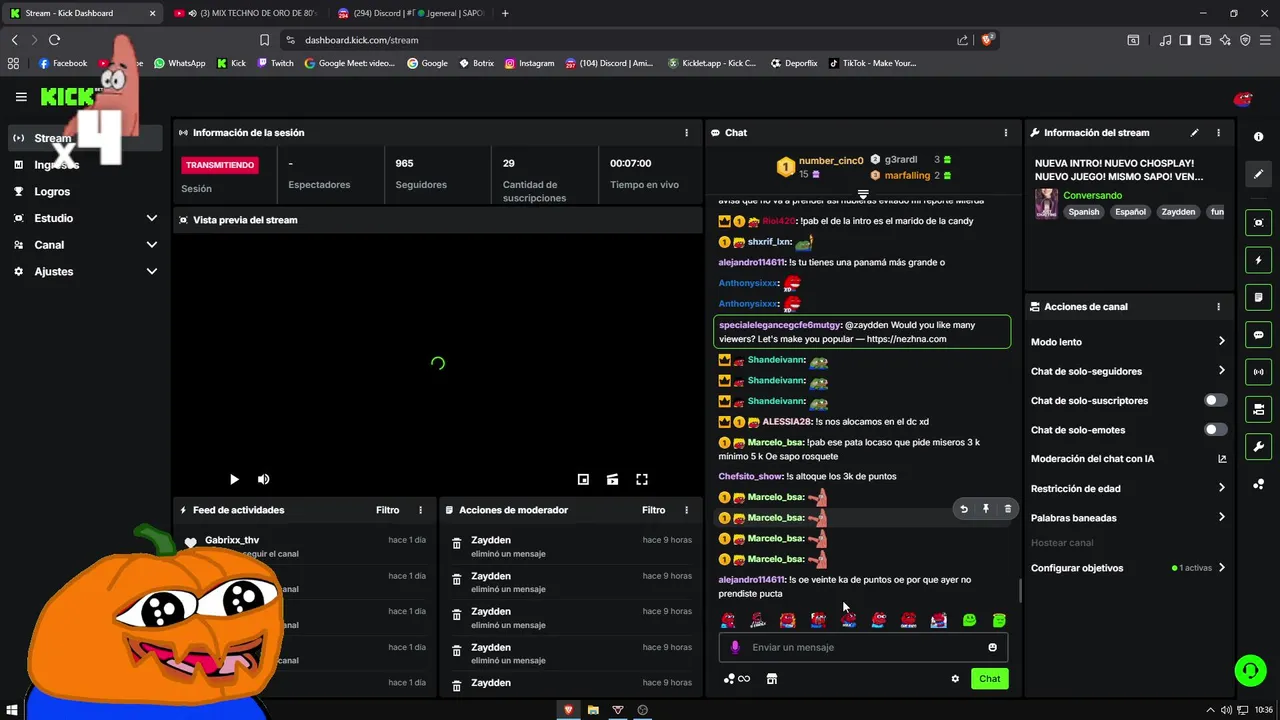Open the Twitch bookmark
1280x720 pixels.
pyautogui.click(x=275, y=63)
